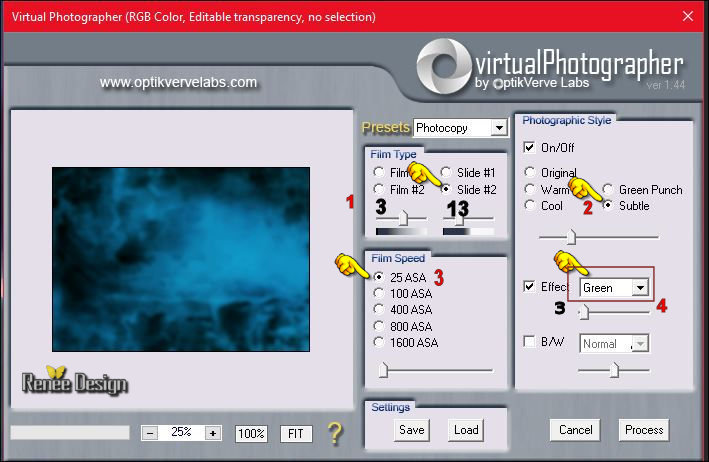Select the Film #1 radio button

click(379, 172)
